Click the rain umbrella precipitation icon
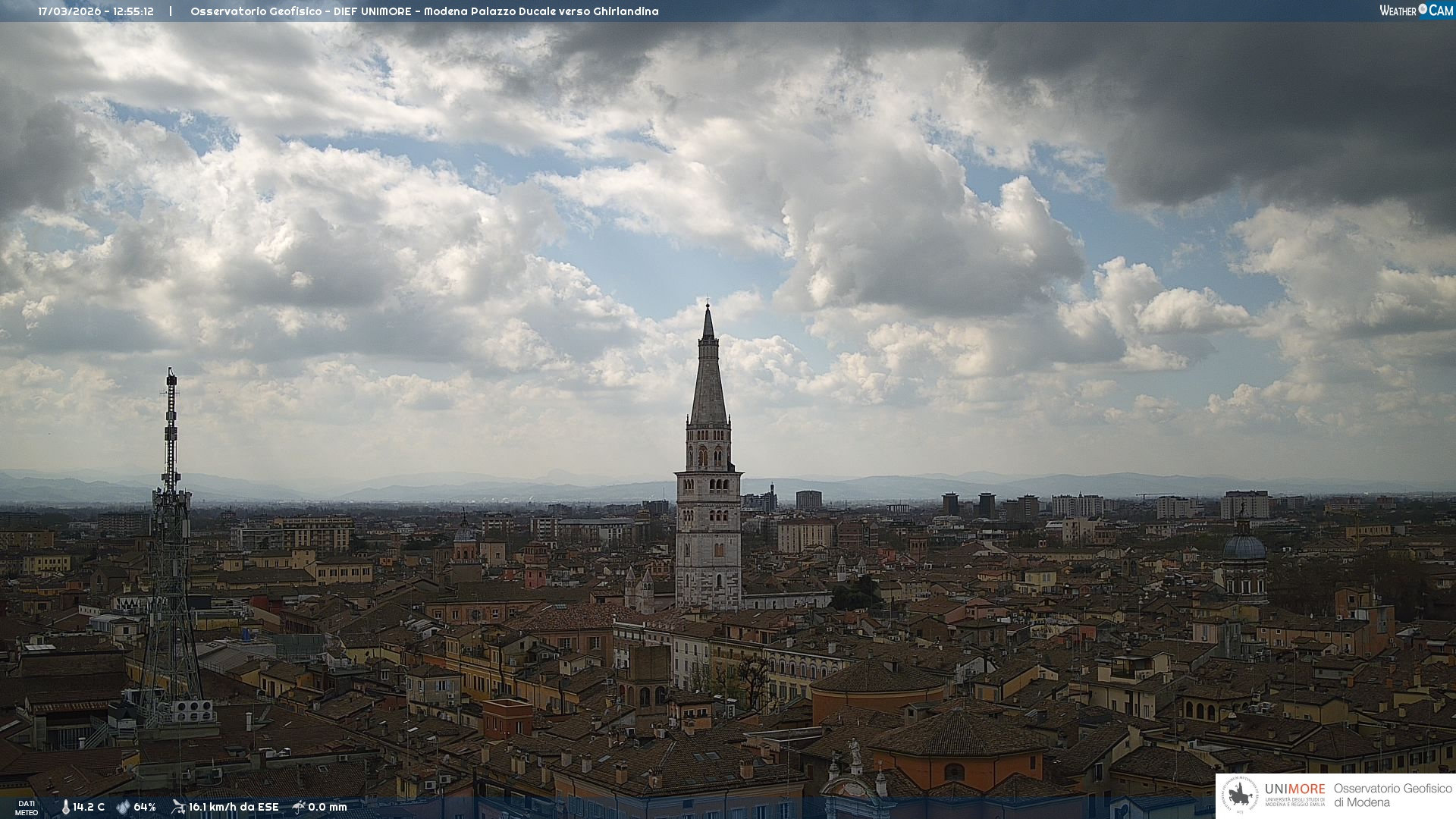 299,807
